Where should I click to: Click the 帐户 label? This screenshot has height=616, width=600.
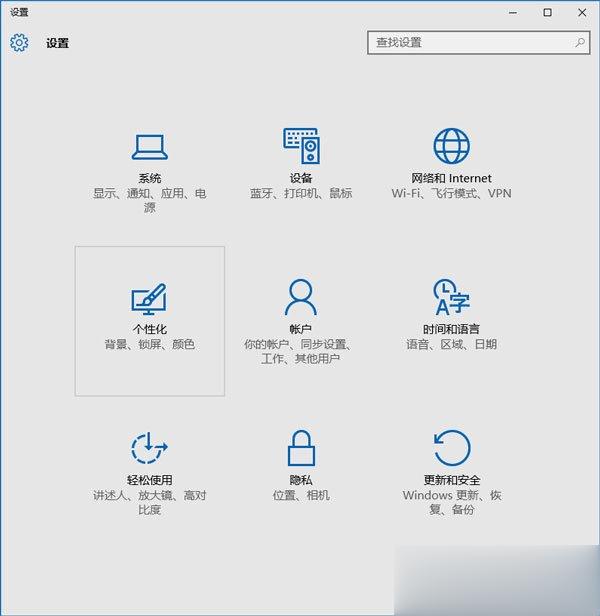pyautogui.click(x=301, y=329)
